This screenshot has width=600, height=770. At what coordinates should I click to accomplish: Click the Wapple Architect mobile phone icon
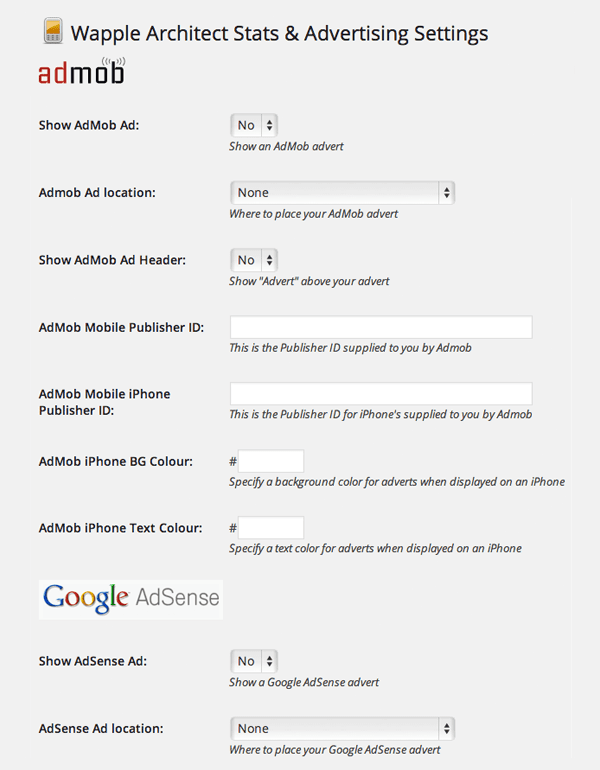52,31
